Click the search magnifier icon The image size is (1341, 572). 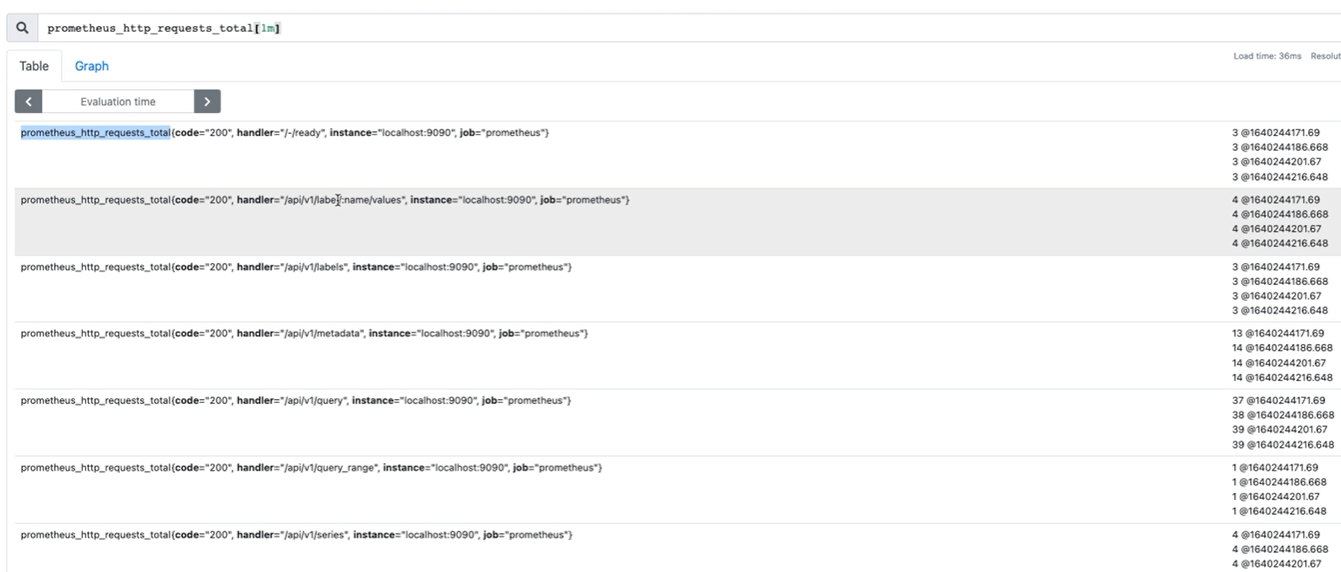click(22, 28)
